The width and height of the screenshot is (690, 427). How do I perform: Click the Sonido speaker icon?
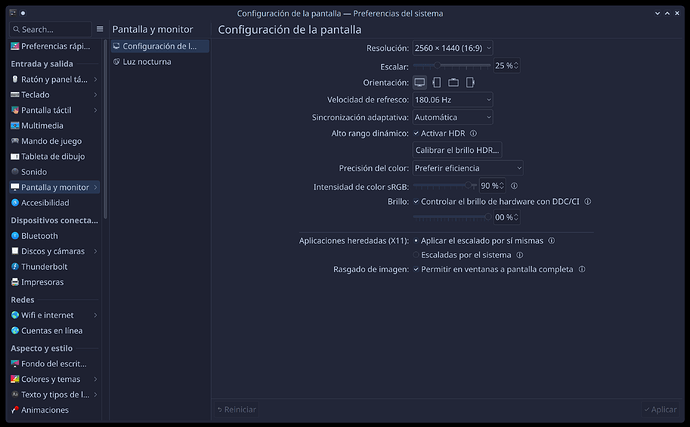click(14, 171)
